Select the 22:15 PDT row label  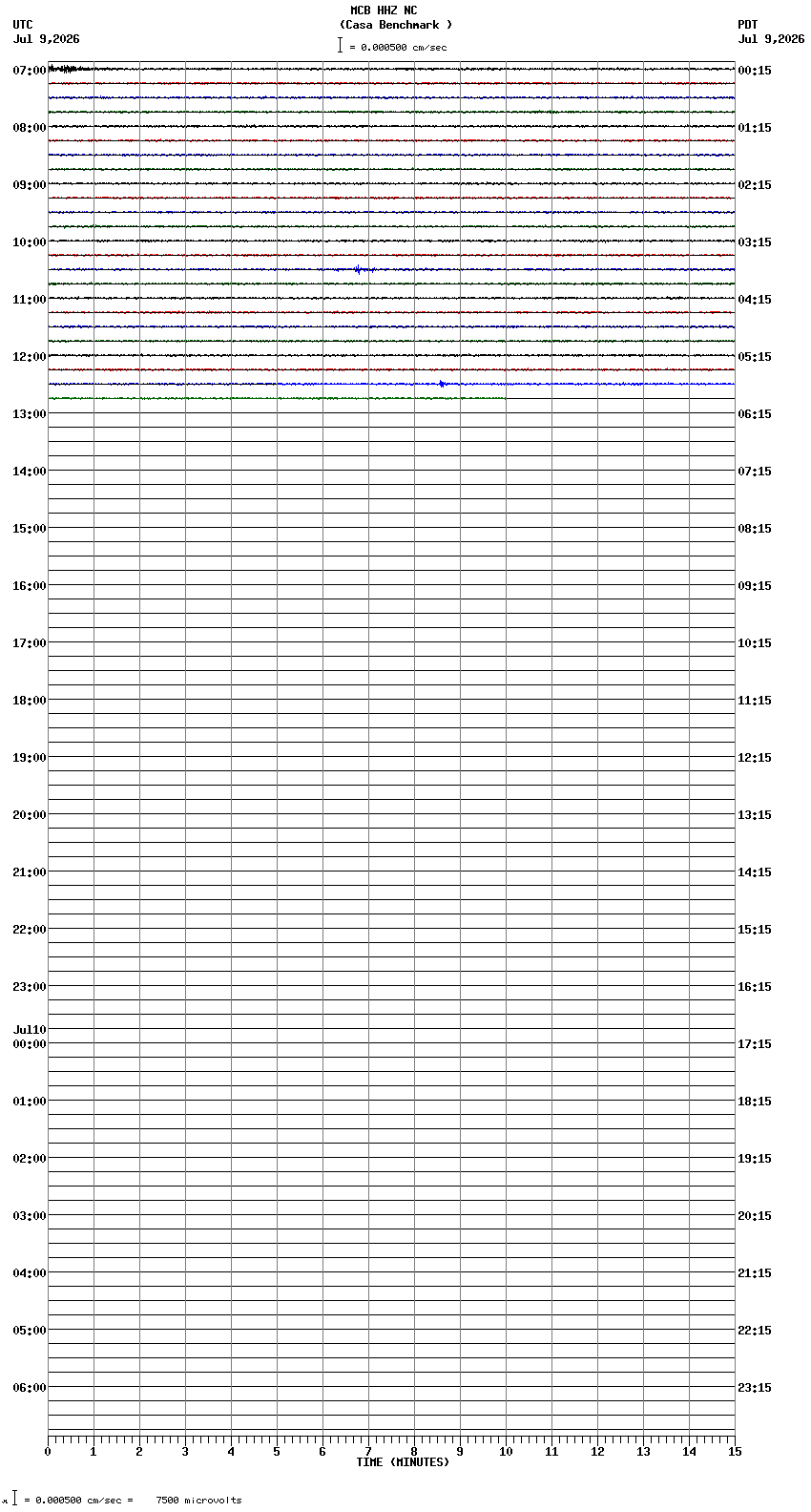click(x=755, y=1331)
